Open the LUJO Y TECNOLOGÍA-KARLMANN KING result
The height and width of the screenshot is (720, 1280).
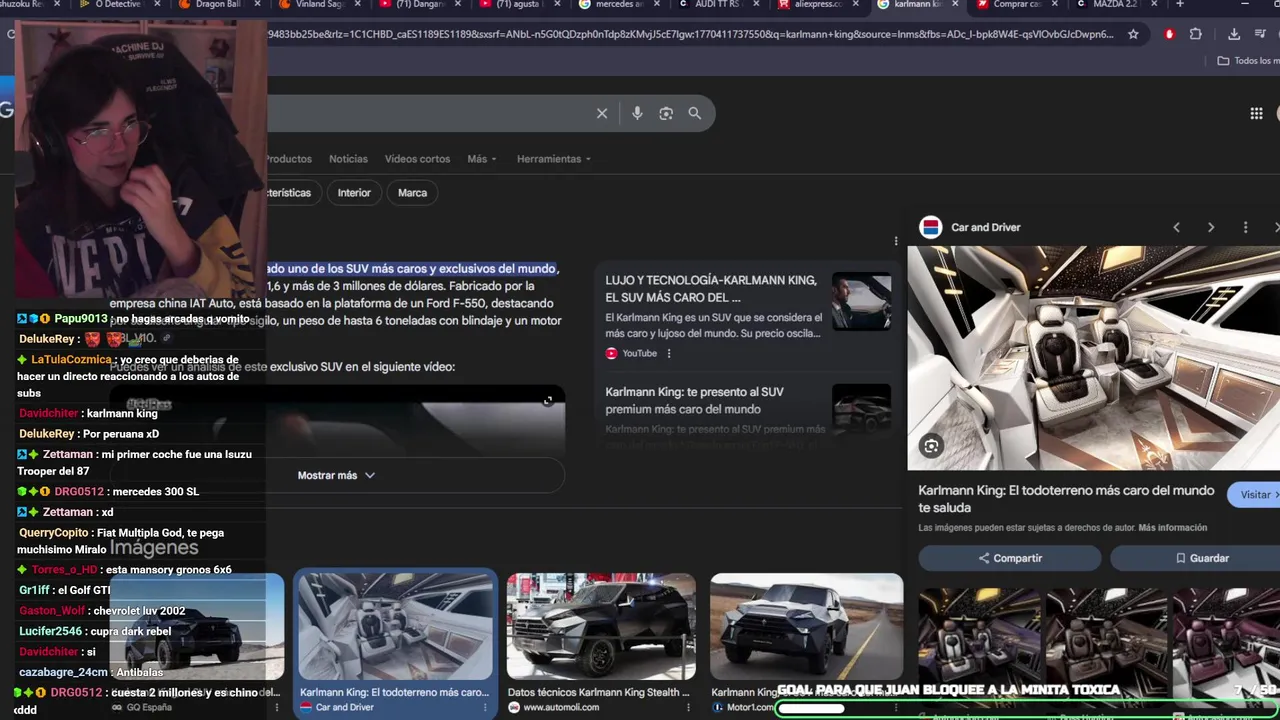pyautogui.click(x=710, y=289)
